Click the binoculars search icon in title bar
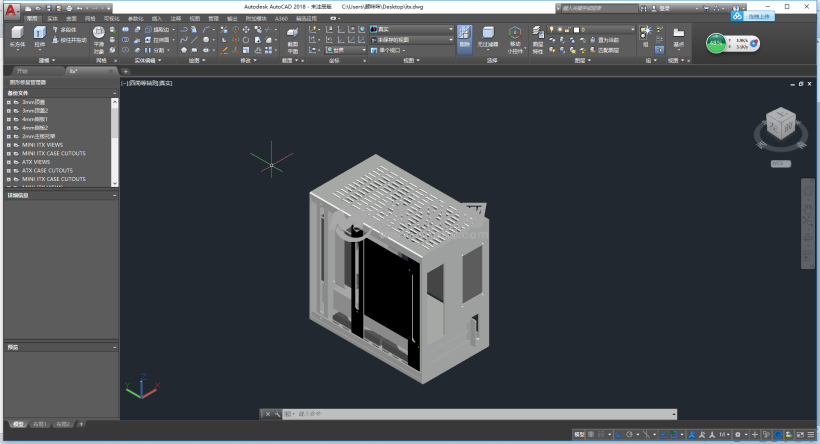 [x=644, y=8]
